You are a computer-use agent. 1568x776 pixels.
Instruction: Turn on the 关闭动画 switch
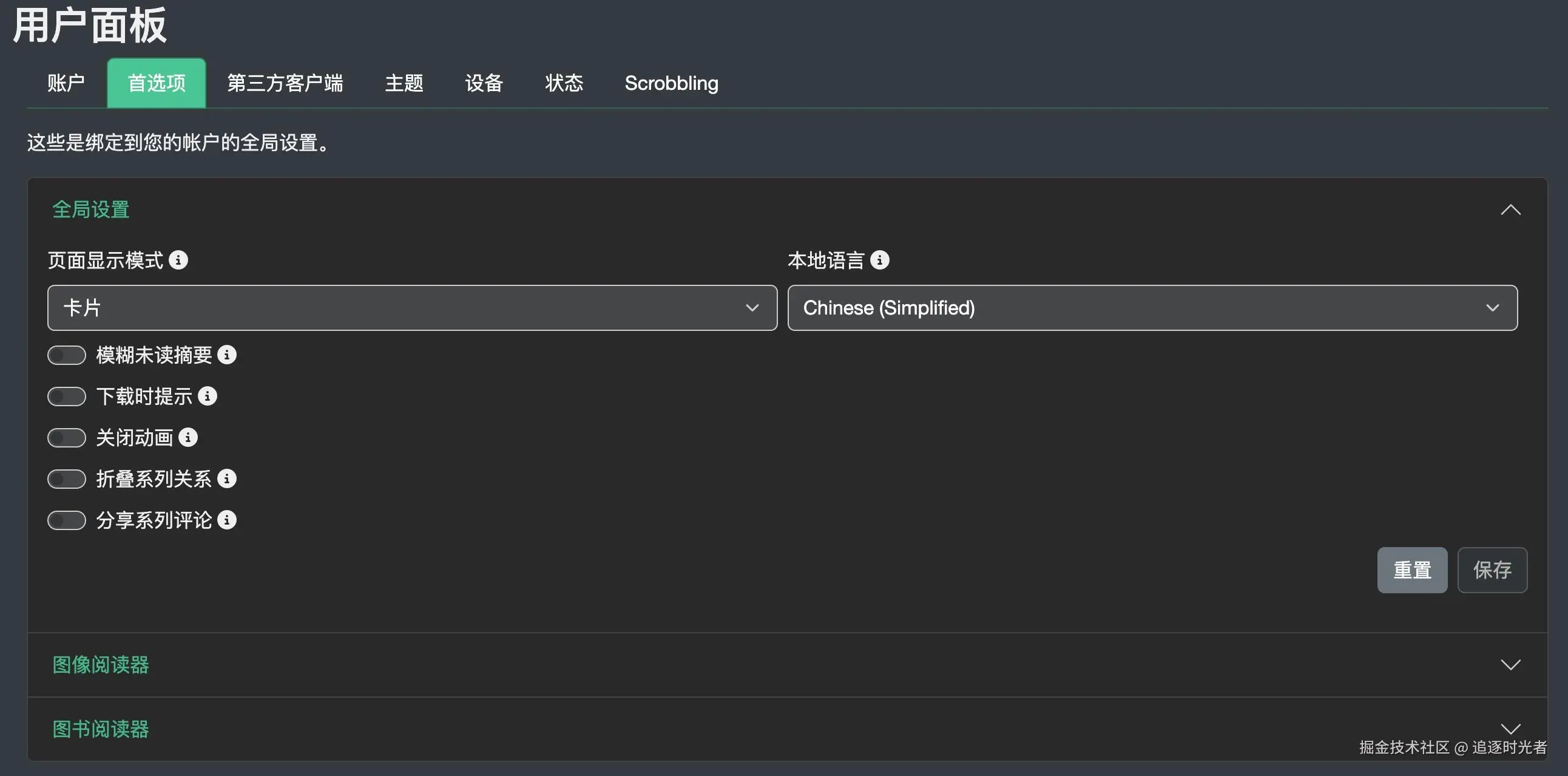click(67, 438)
